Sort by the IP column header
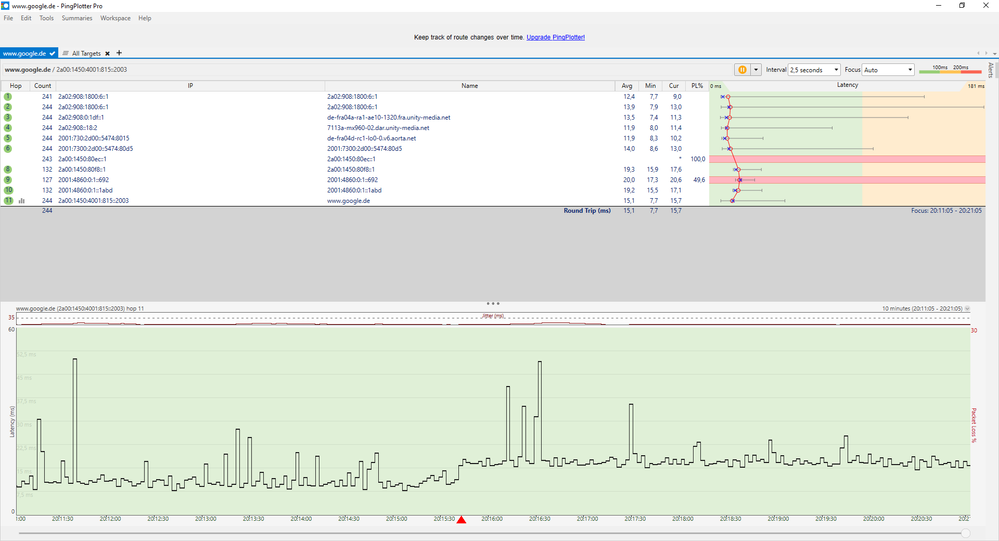The height and width of the screenshot is (541, 999). click(190, 85)
